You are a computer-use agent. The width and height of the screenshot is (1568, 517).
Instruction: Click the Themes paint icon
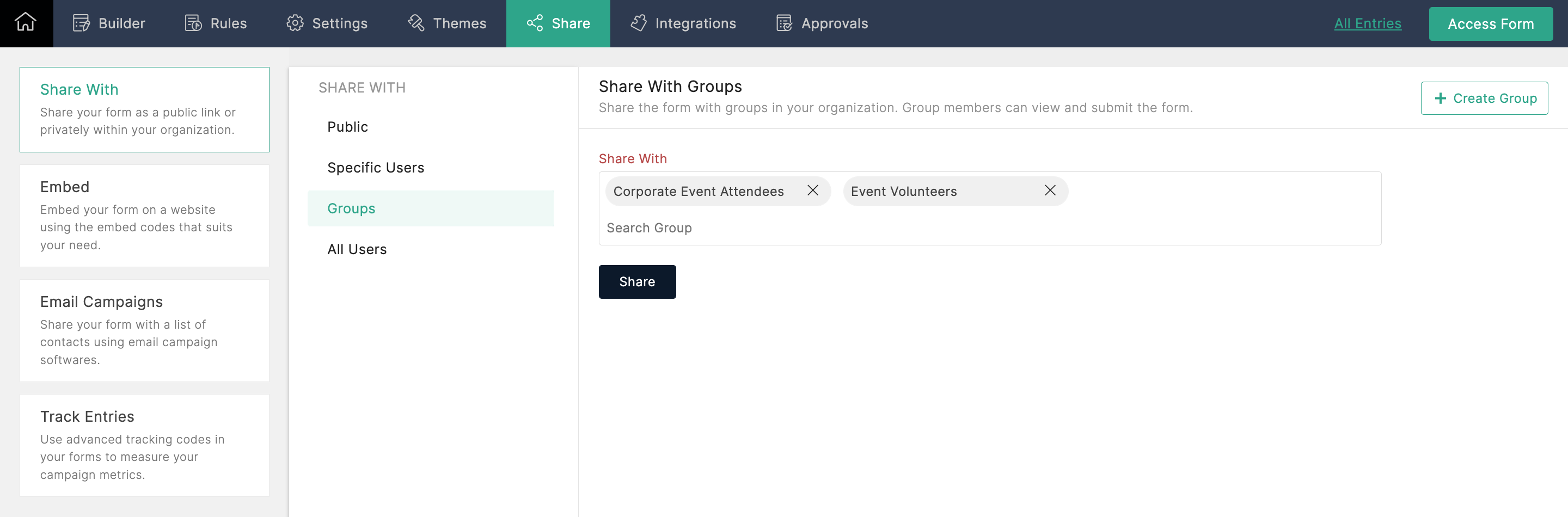click(x=416, y=23)
